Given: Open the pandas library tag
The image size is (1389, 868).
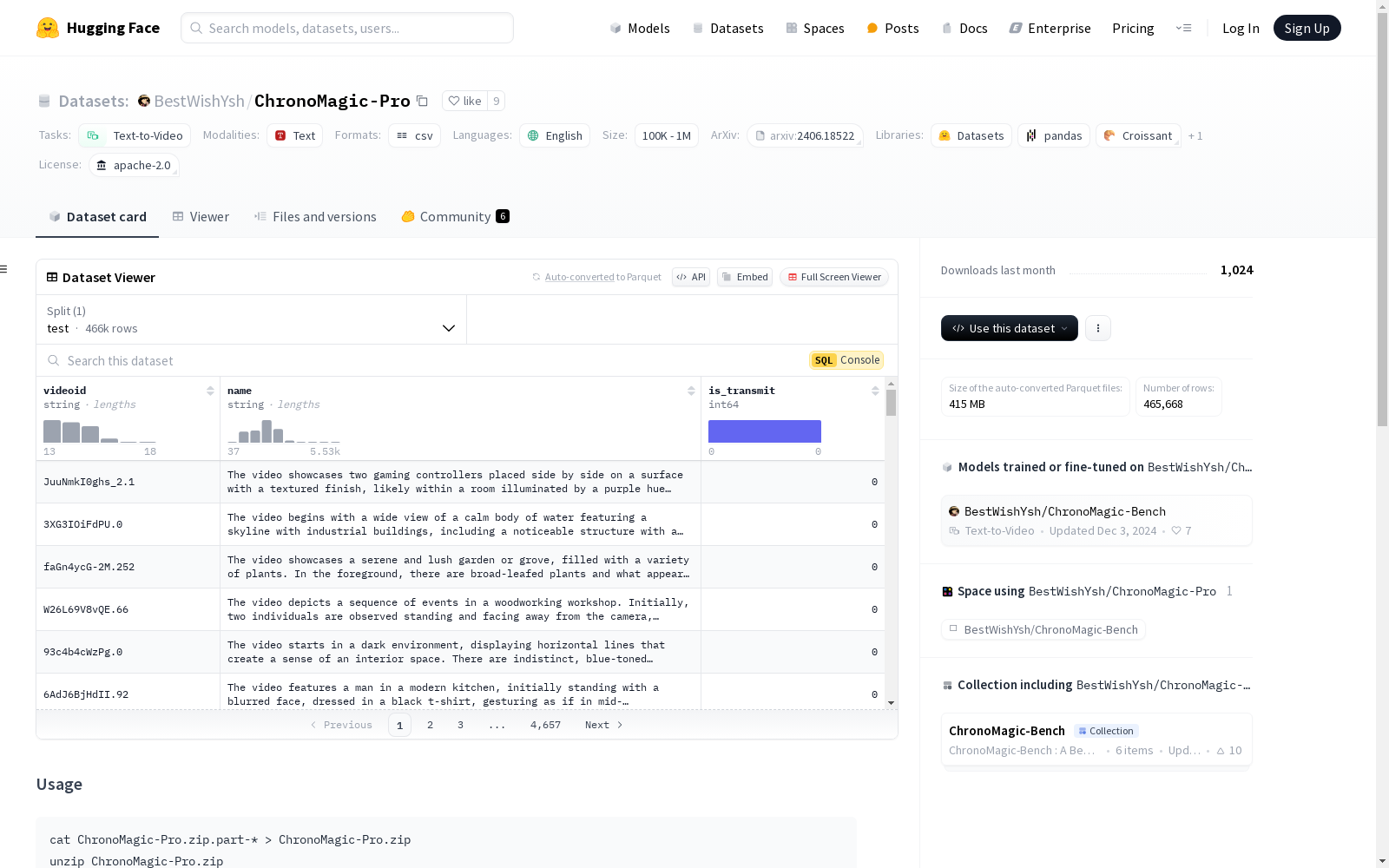Looking at the screenshot, I should tap(1054, 135).
